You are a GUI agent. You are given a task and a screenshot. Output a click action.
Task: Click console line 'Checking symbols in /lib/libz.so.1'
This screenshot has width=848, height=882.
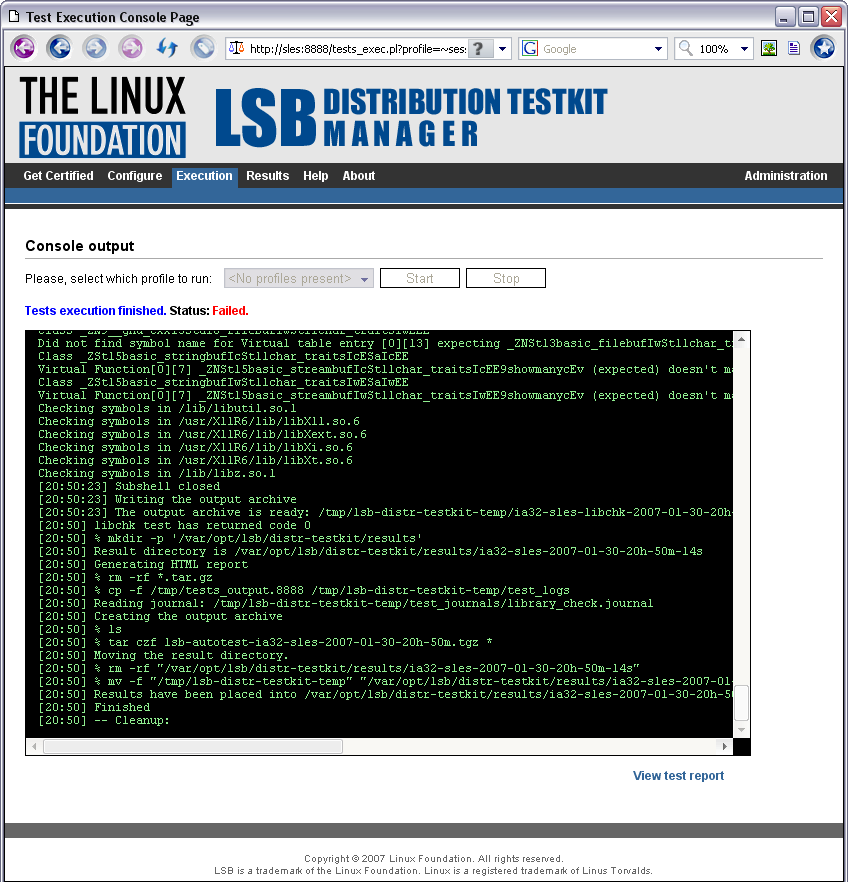[x=156, y=473]
